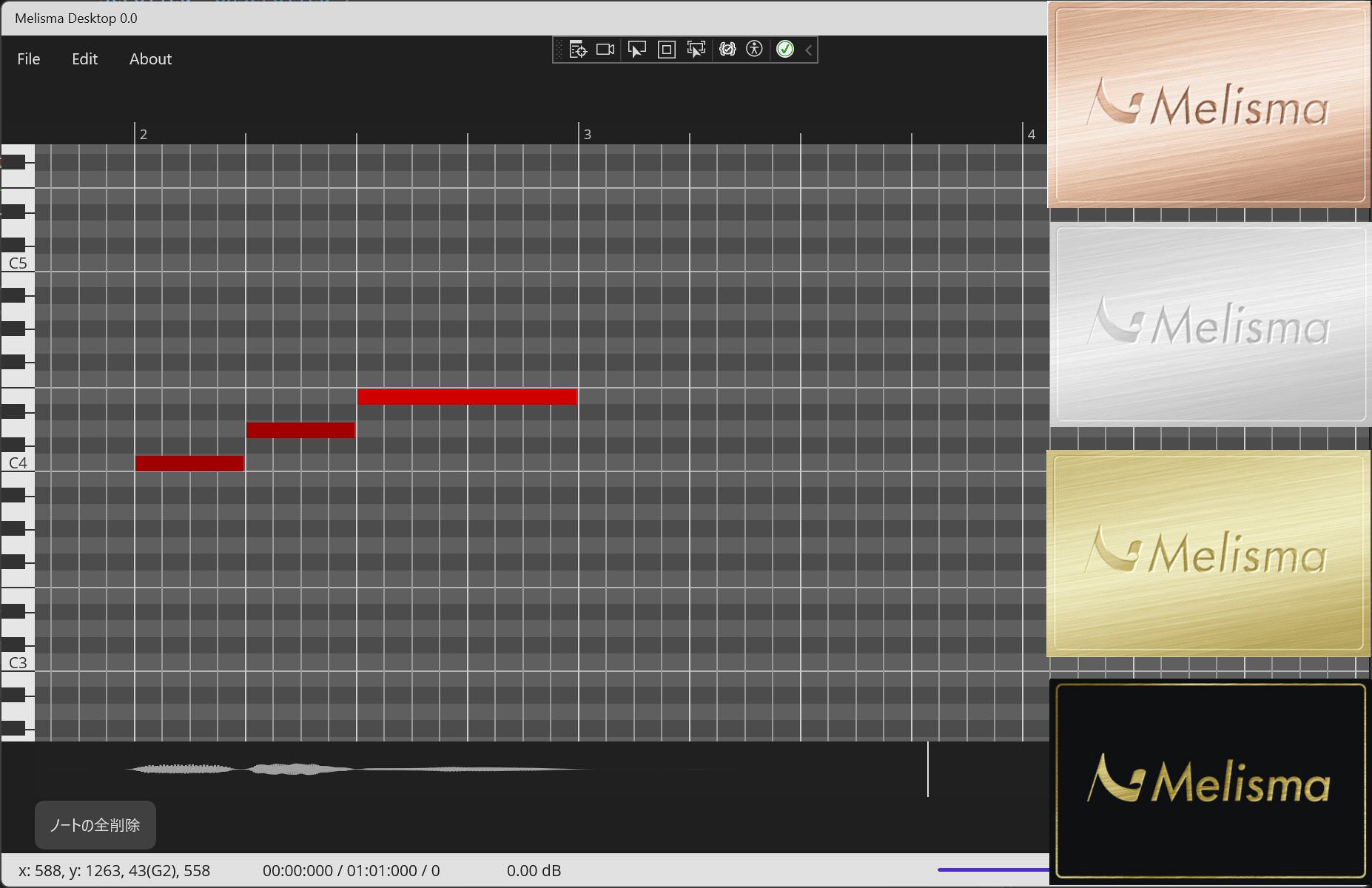Click the green checkmark hot reload status
1372x888 pixels.
pyautogui.click(x=785, y=50)
